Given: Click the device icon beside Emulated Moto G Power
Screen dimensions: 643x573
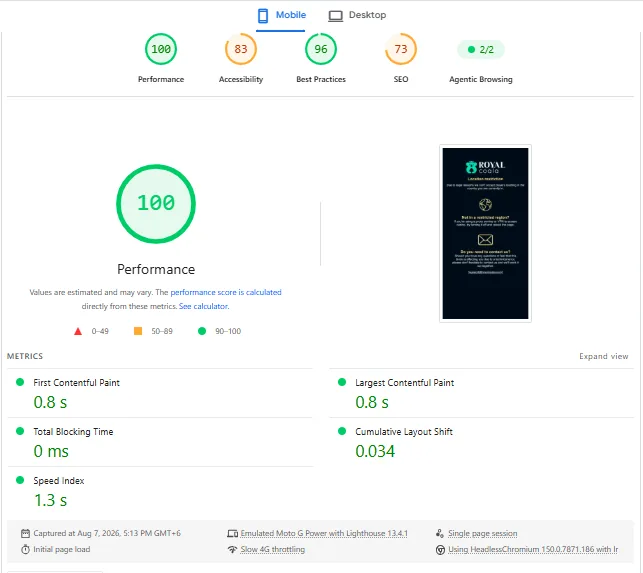Looking at the screenshot, I should (x=233, y=534).
